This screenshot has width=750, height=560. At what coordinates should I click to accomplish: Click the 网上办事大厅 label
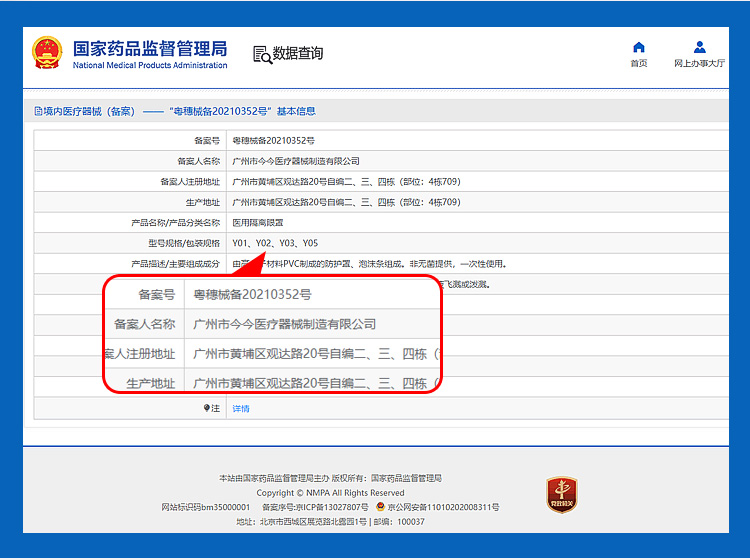click(x=699, y=63)
